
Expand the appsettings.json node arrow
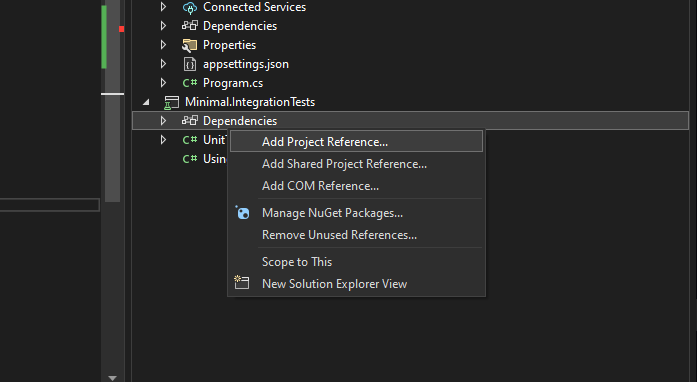[x=163, y=64]
